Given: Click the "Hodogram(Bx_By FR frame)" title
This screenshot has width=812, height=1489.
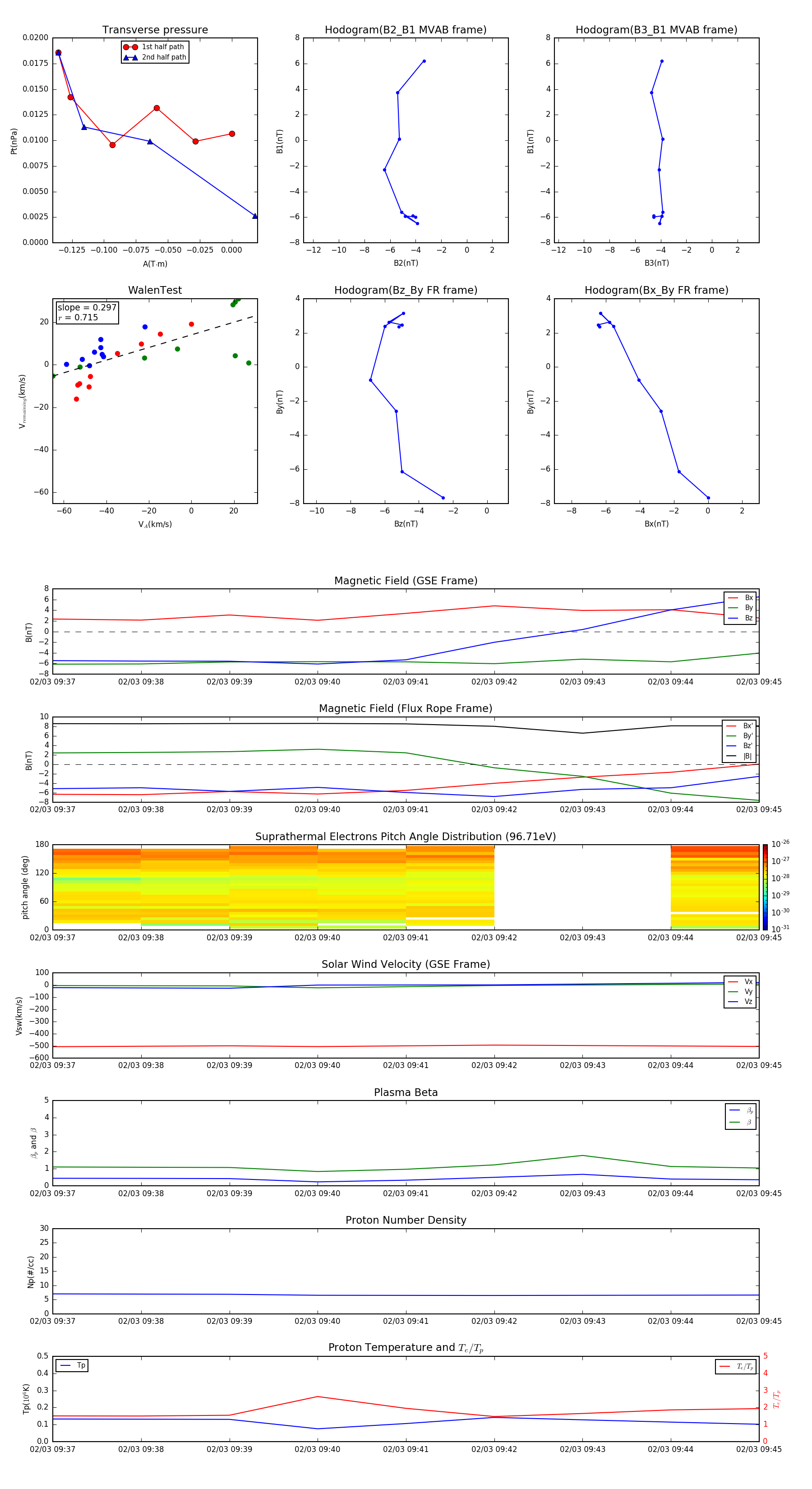Looking at the screenshot, I should tap(656, 290).
